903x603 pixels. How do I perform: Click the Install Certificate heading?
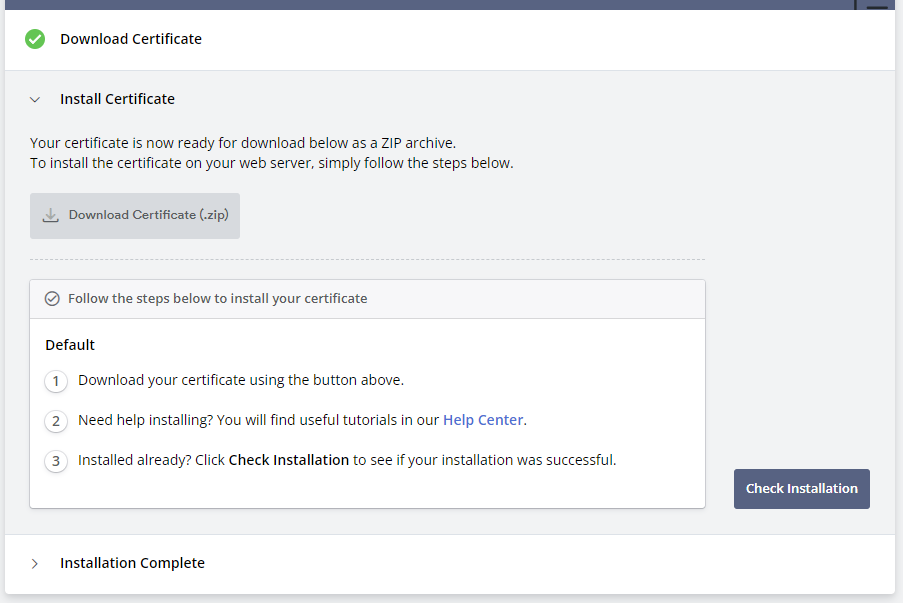pyautogui.click(x=117, y=99)
